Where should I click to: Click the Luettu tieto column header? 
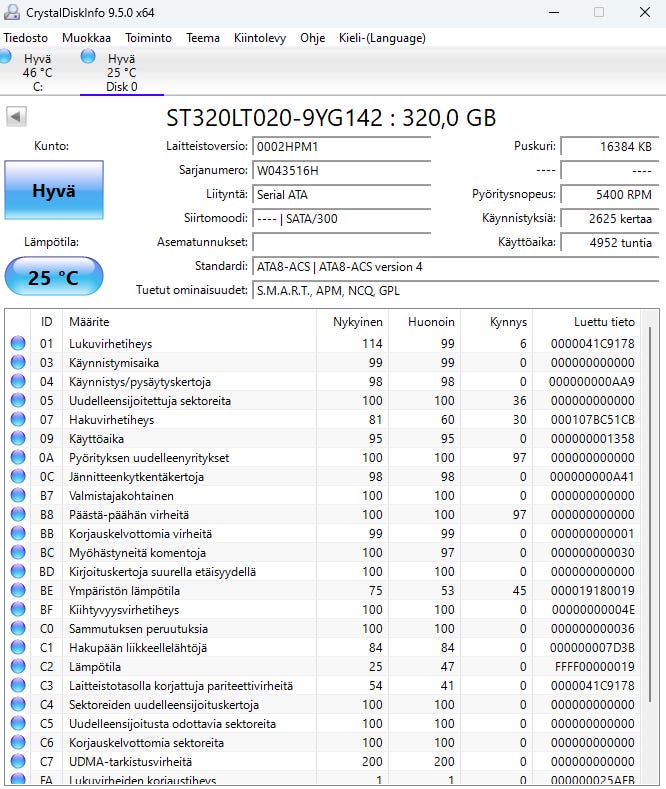coord(604,322)
